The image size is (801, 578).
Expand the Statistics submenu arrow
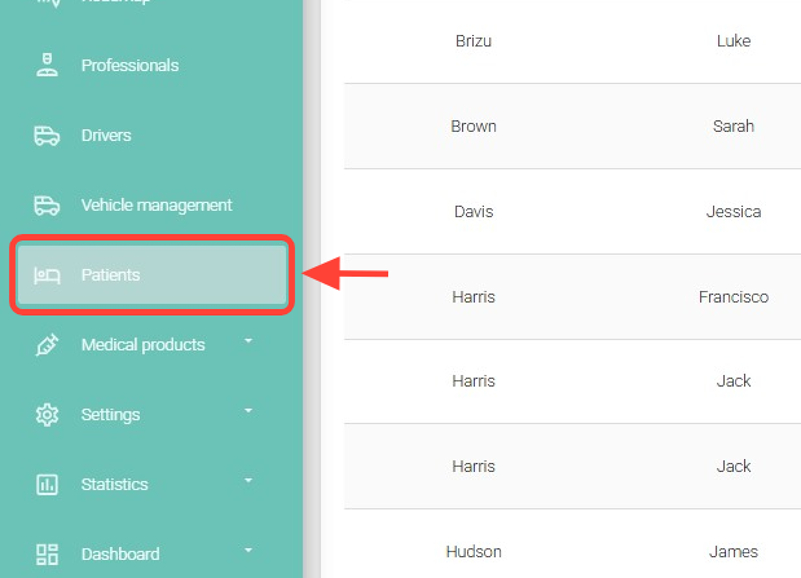248,481
